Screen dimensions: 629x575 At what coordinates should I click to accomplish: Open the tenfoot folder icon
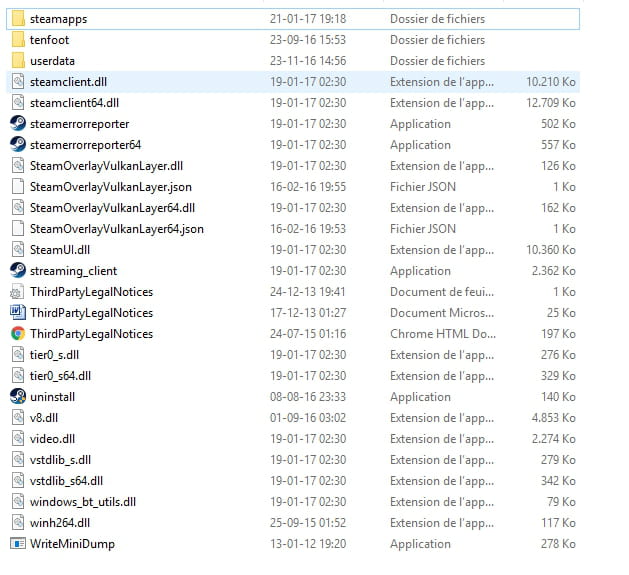coord(18,40)
